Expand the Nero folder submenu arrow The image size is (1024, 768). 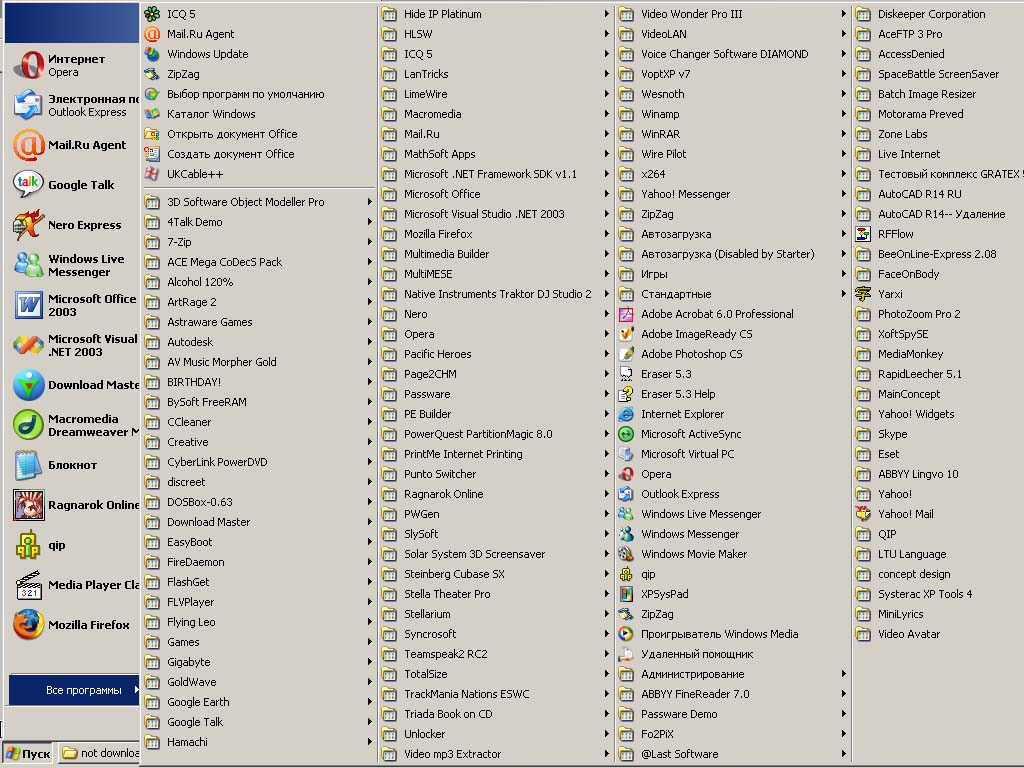[607, 314]
